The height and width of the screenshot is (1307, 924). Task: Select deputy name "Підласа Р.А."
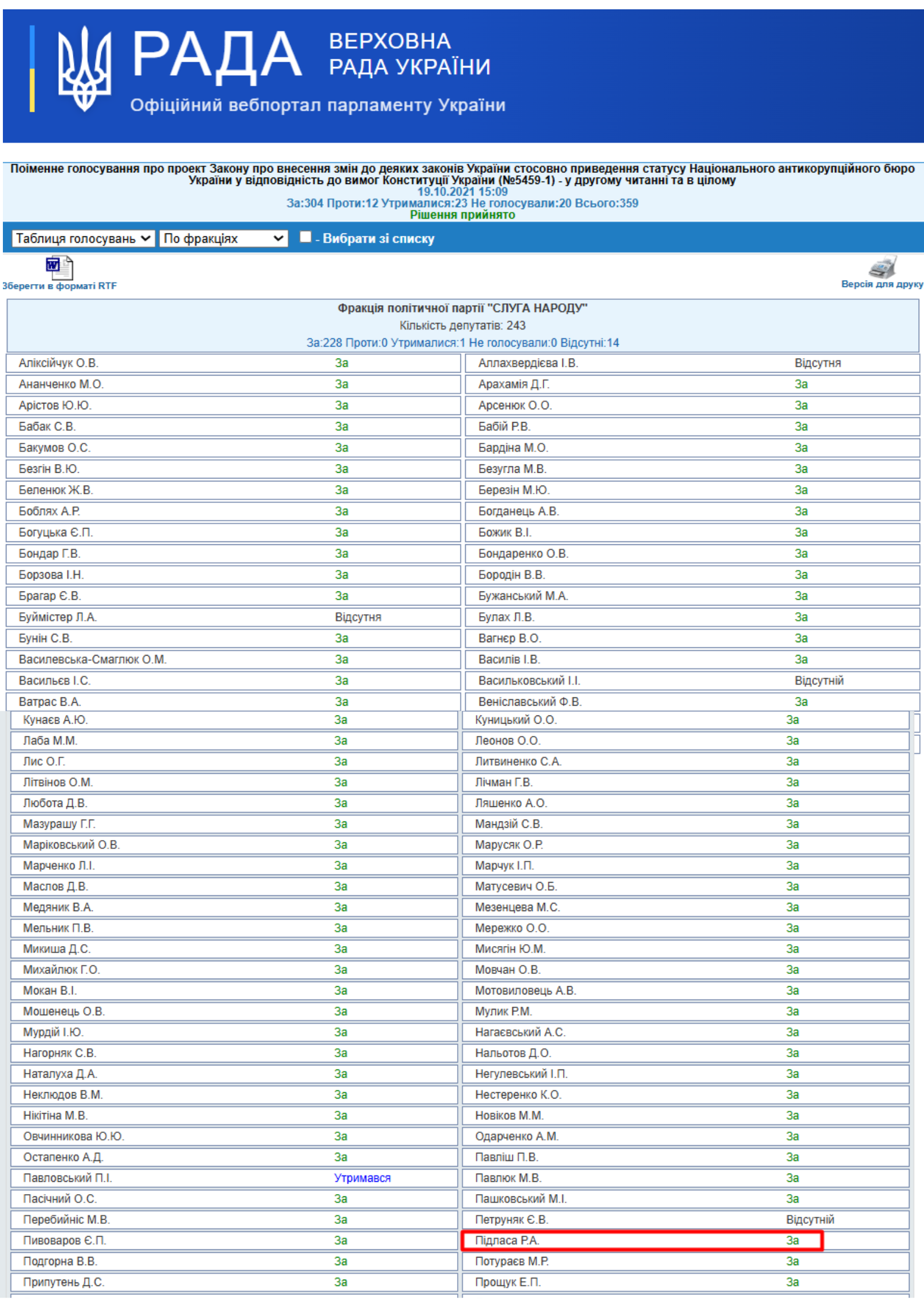[507, 1241]
